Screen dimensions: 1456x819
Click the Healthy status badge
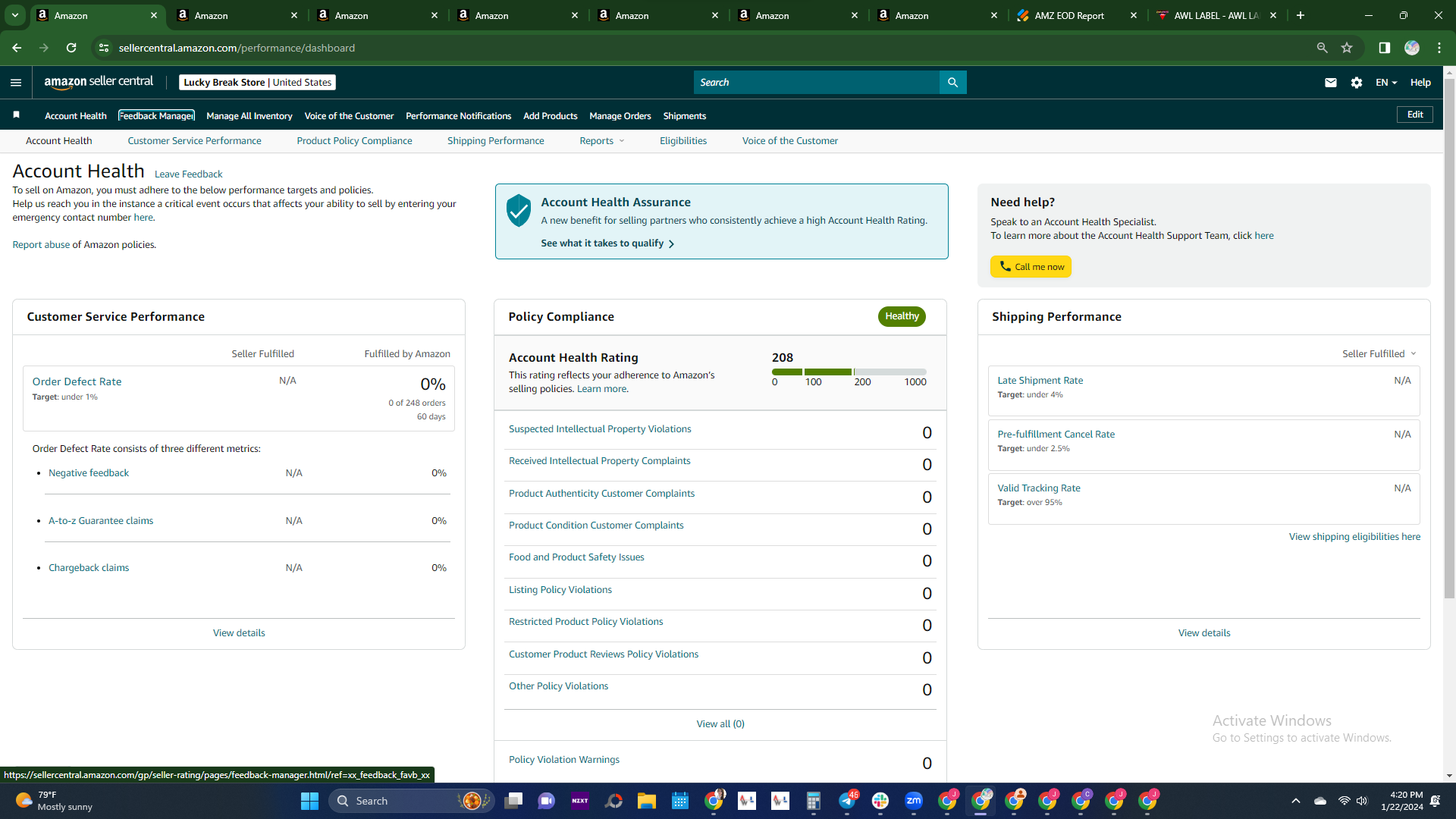click(902, 316)
